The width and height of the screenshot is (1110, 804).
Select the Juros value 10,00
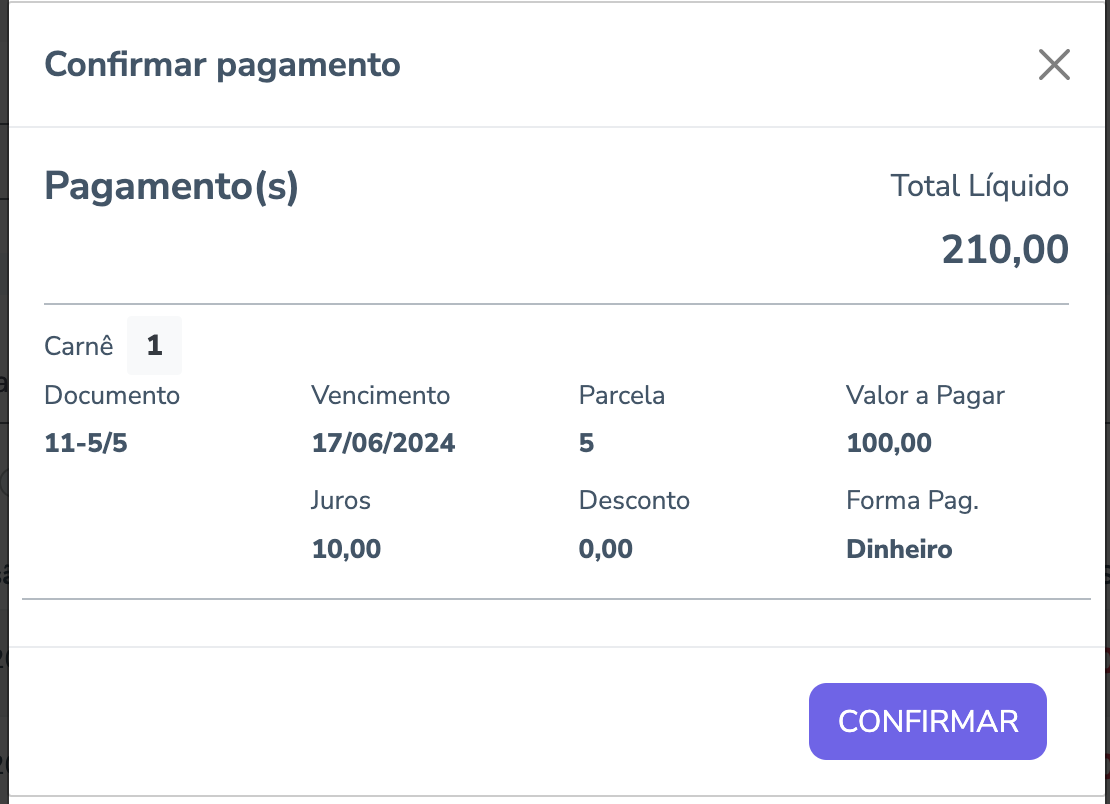pos(346,548)
